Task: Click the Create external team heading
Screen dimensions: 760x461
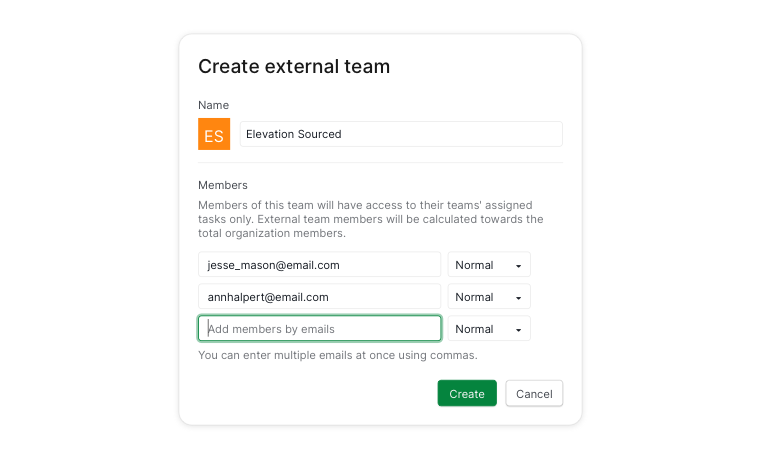Action: (294, 66)
